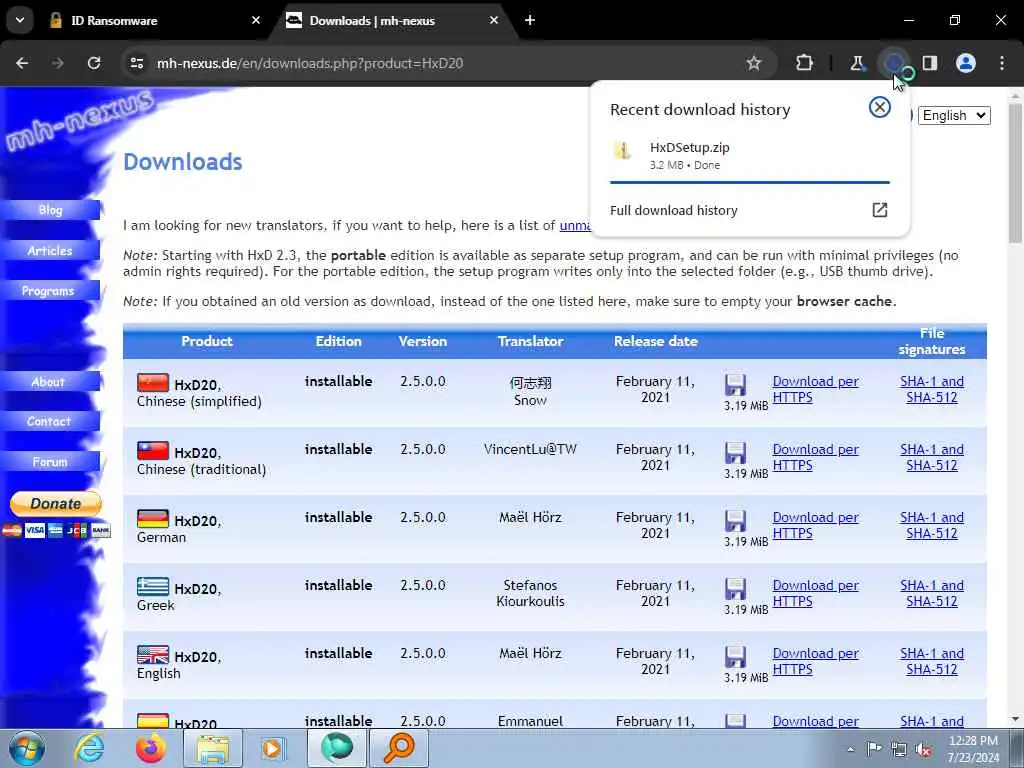This screenshot has width=1024, height=768.
Task: Click the Taiwan flag for Chinese (traditional)
Action: 153,451
